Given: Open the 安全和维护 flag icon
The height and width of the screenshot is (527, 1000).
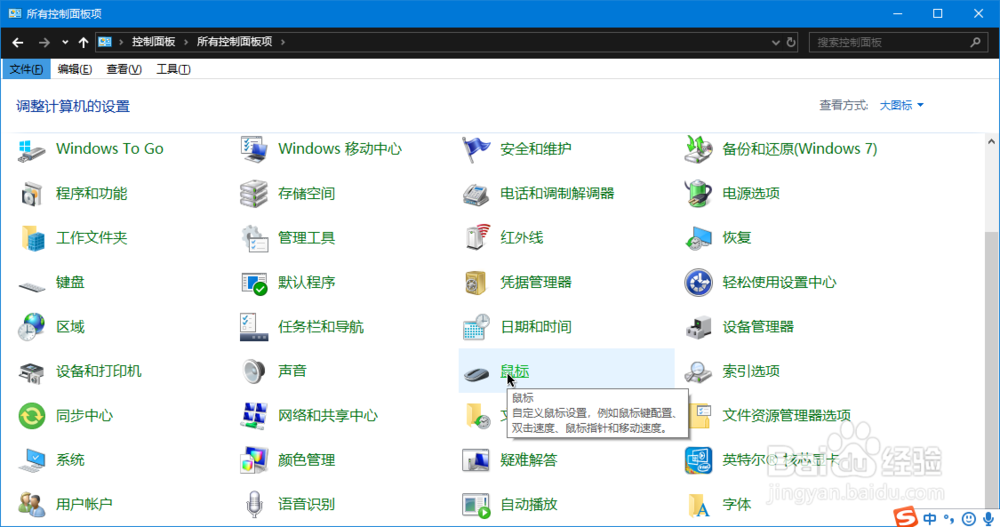Looking at the screenshot, I should click(x=476, y=150).
